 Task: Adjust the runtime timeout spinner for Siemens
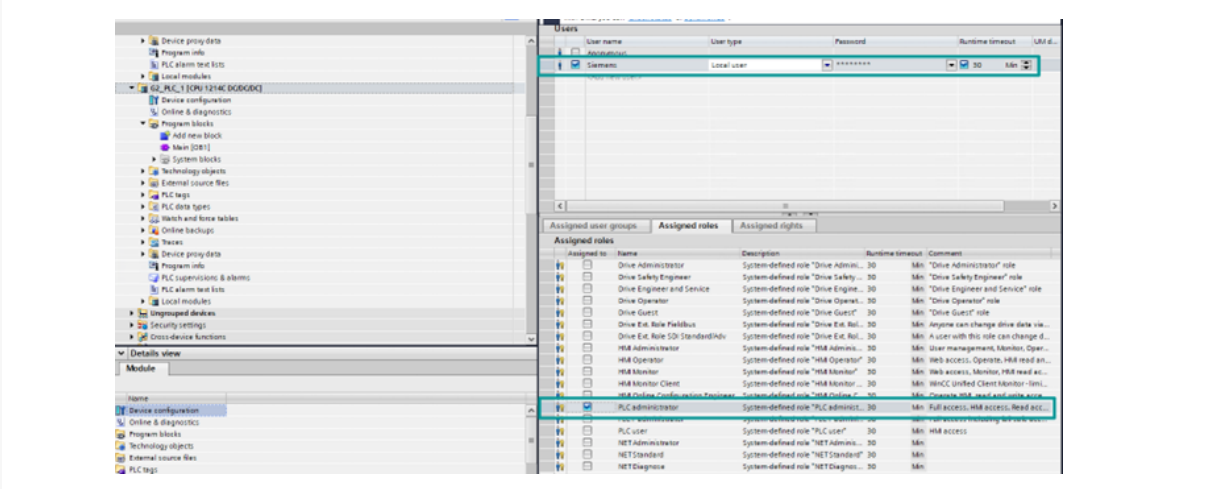(x=1025, y=65)
